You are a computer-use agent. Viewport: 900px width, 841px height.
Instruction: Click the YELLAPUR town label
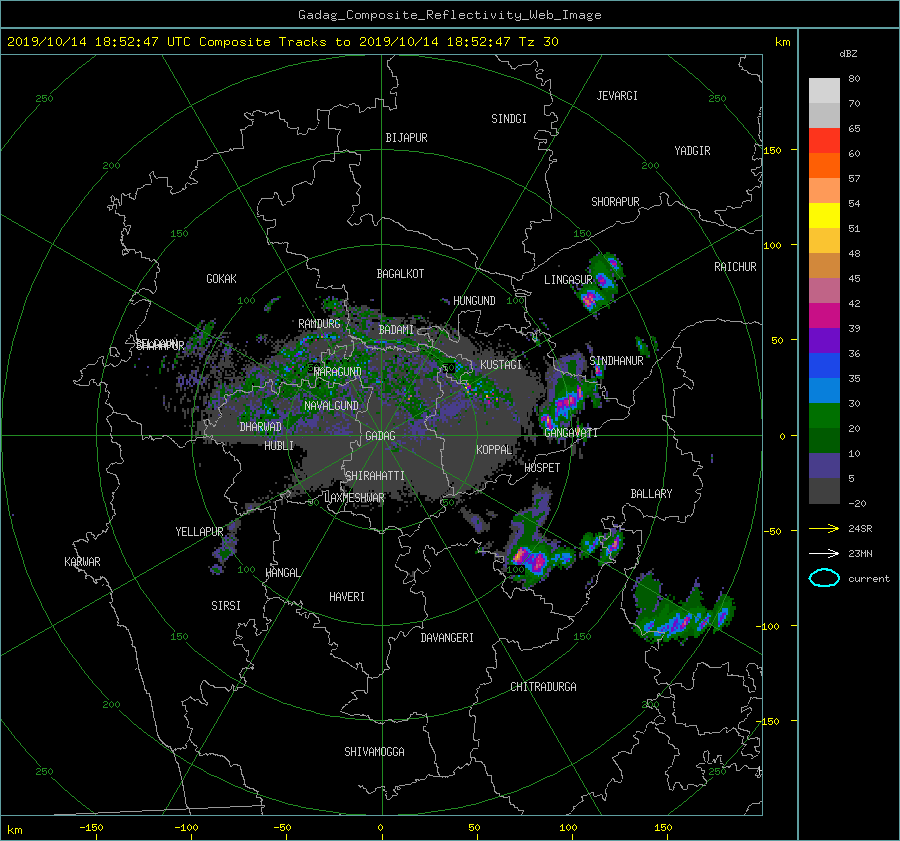[x=199, y=532]
